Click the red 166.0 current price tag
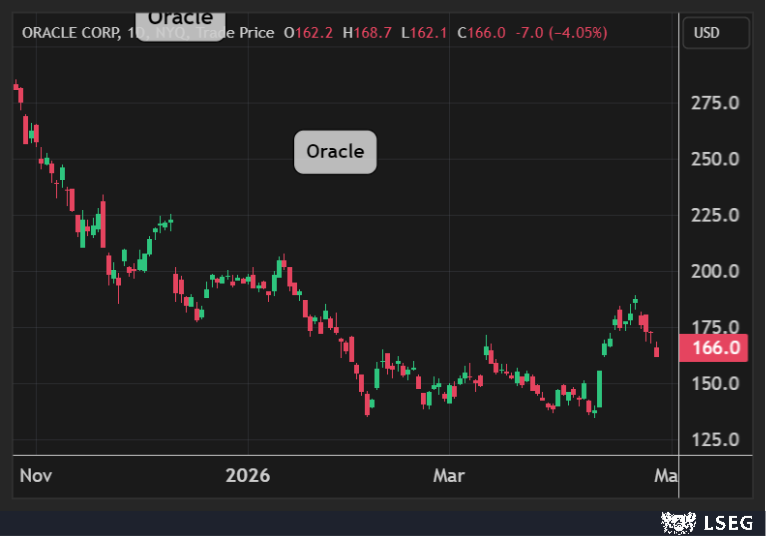This screenshot has width=766, height=536. [714, 348]
